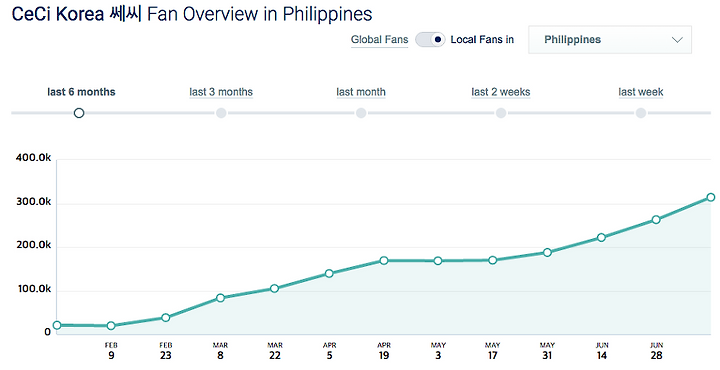Click the FEB 9 x-axis date label

(x=111, y=351)
